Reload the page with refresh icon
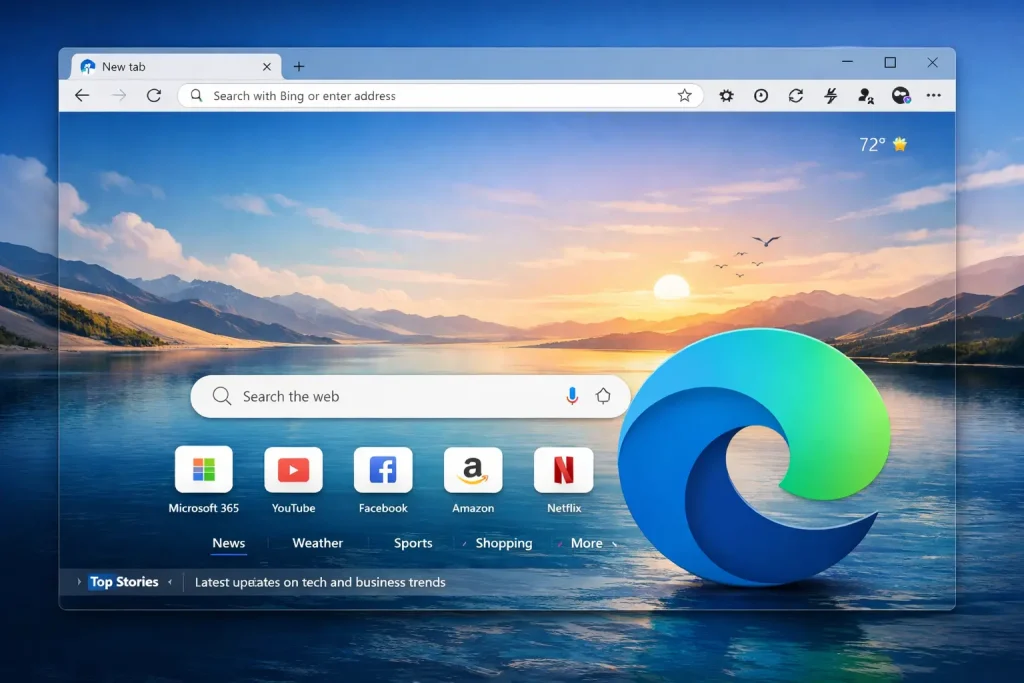The image size is (1024, 683). pos(154,95)
